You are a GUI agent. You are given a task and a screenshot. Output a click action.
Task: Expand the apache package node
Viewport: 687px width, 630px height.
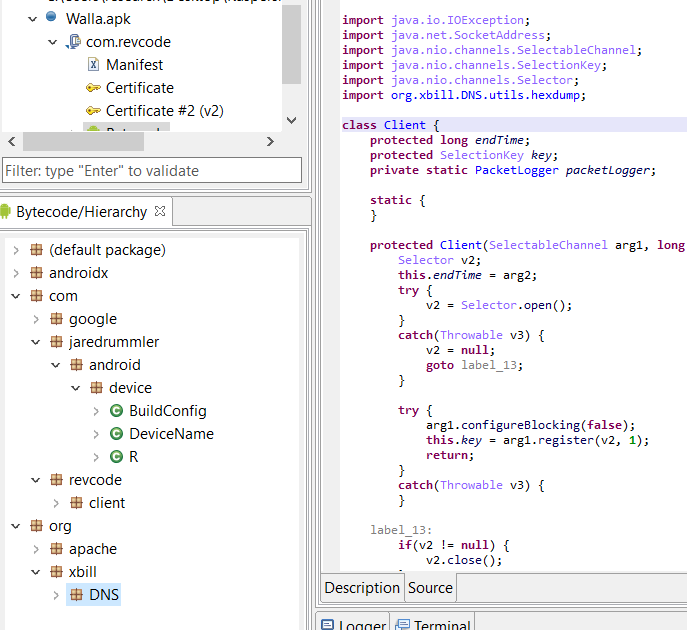pos(36,549)
